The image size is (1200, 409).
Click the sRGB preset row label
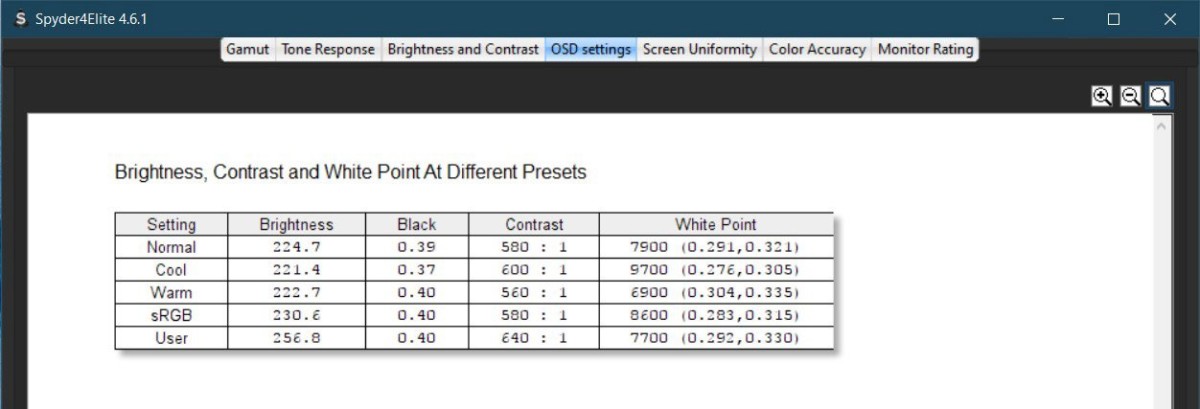(x=171, y=315)
